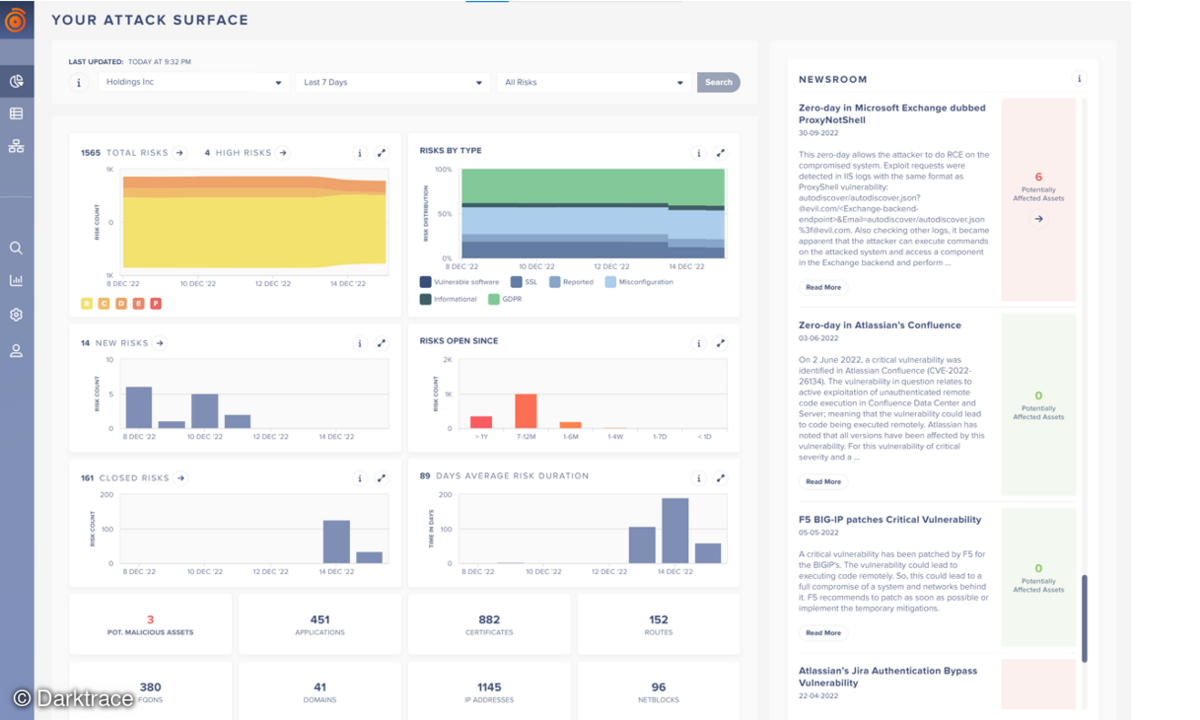Expand Total Risks chart to fullscreen
Viewport: 1200px width, 720px height.
[382, 153]
